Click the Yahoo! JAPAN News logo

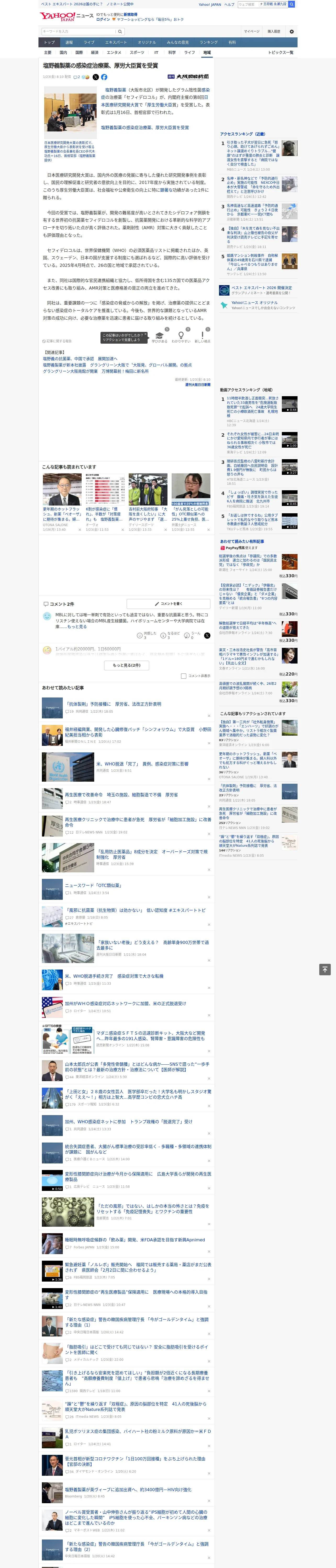67,16
